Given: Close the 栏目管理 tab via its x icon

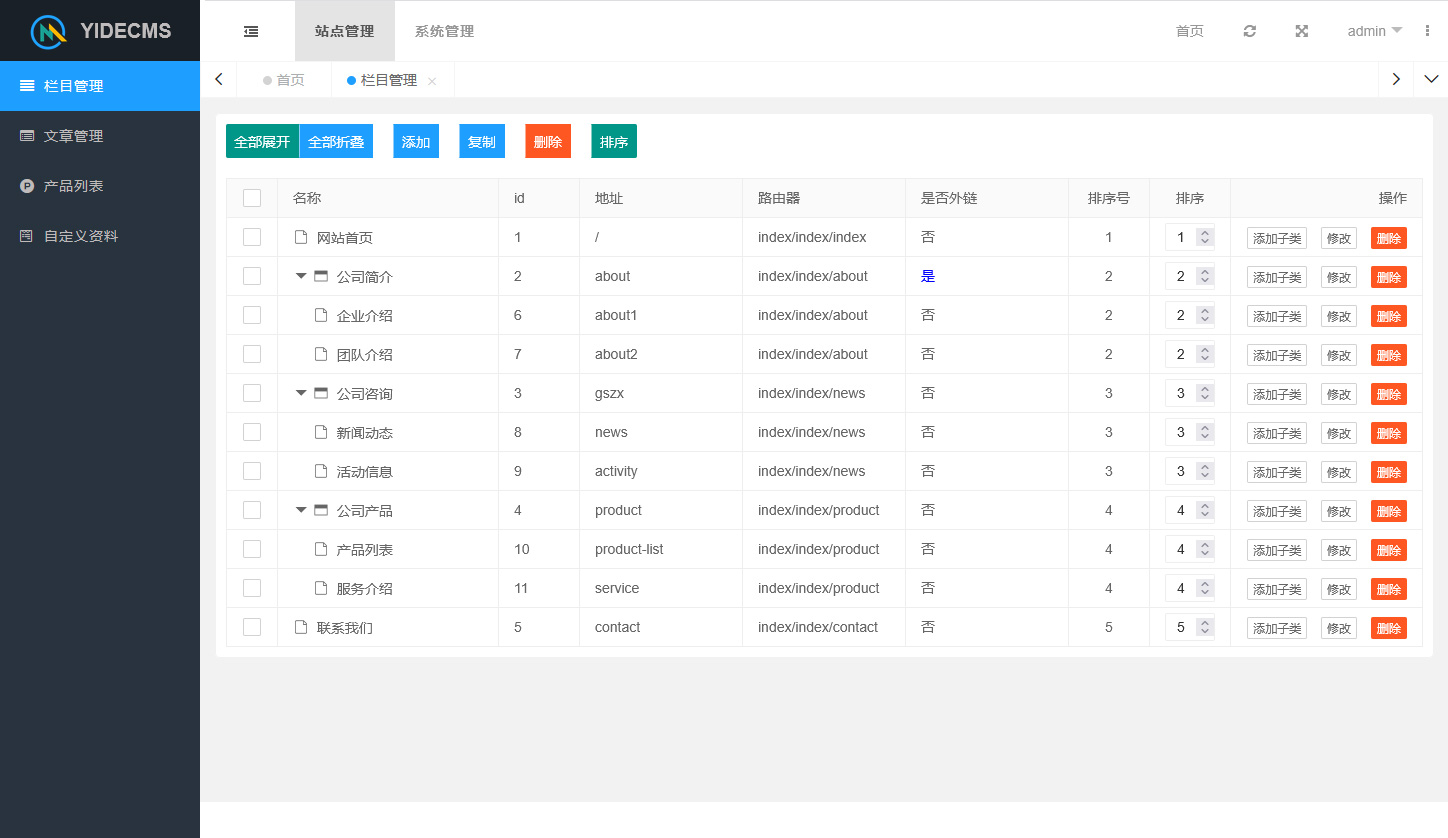Looking at the screenshot, I should tap(432, 82).
